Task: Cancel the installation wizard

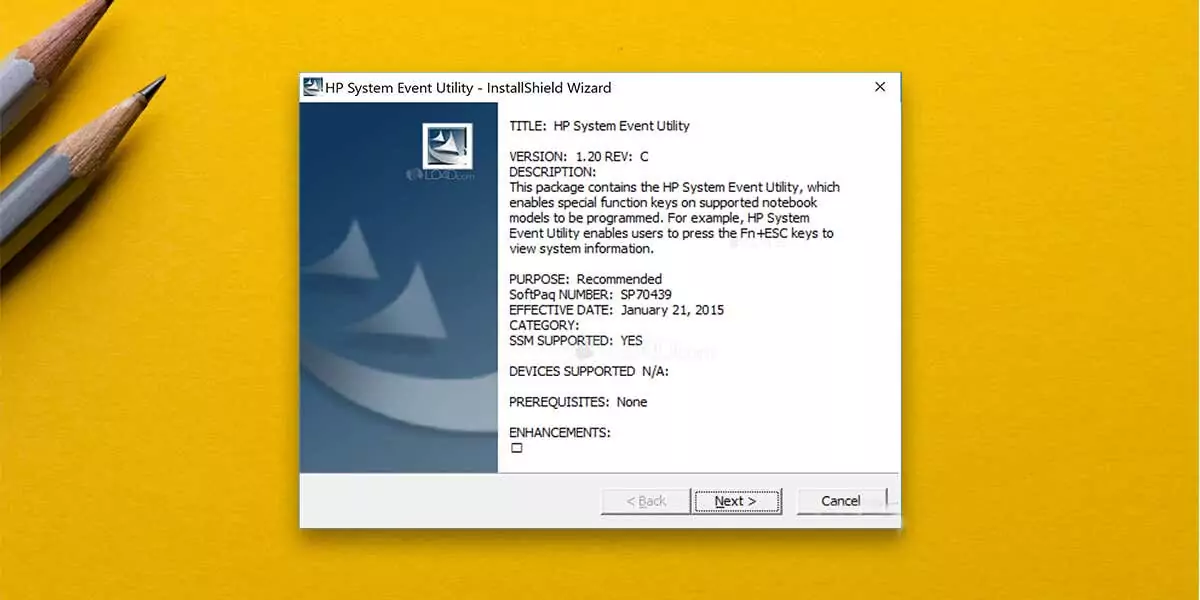Action: point(840,501)
